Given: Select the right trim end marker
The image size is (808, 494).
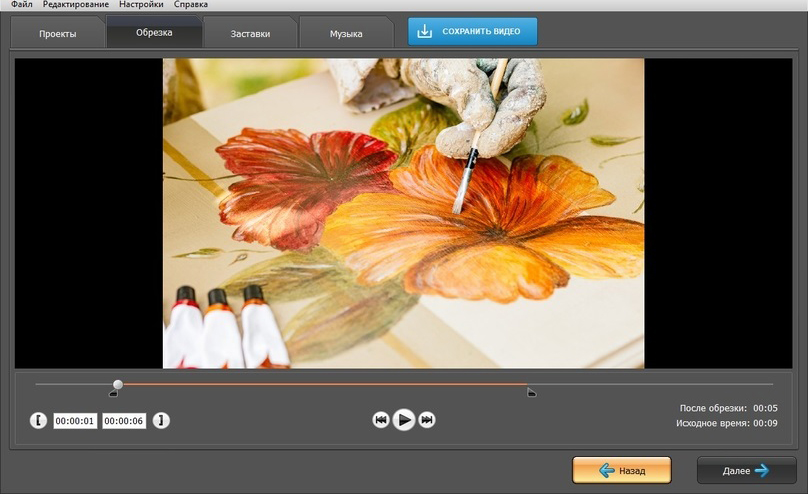Looking at the screenshot, I should [x=531, y=393].
